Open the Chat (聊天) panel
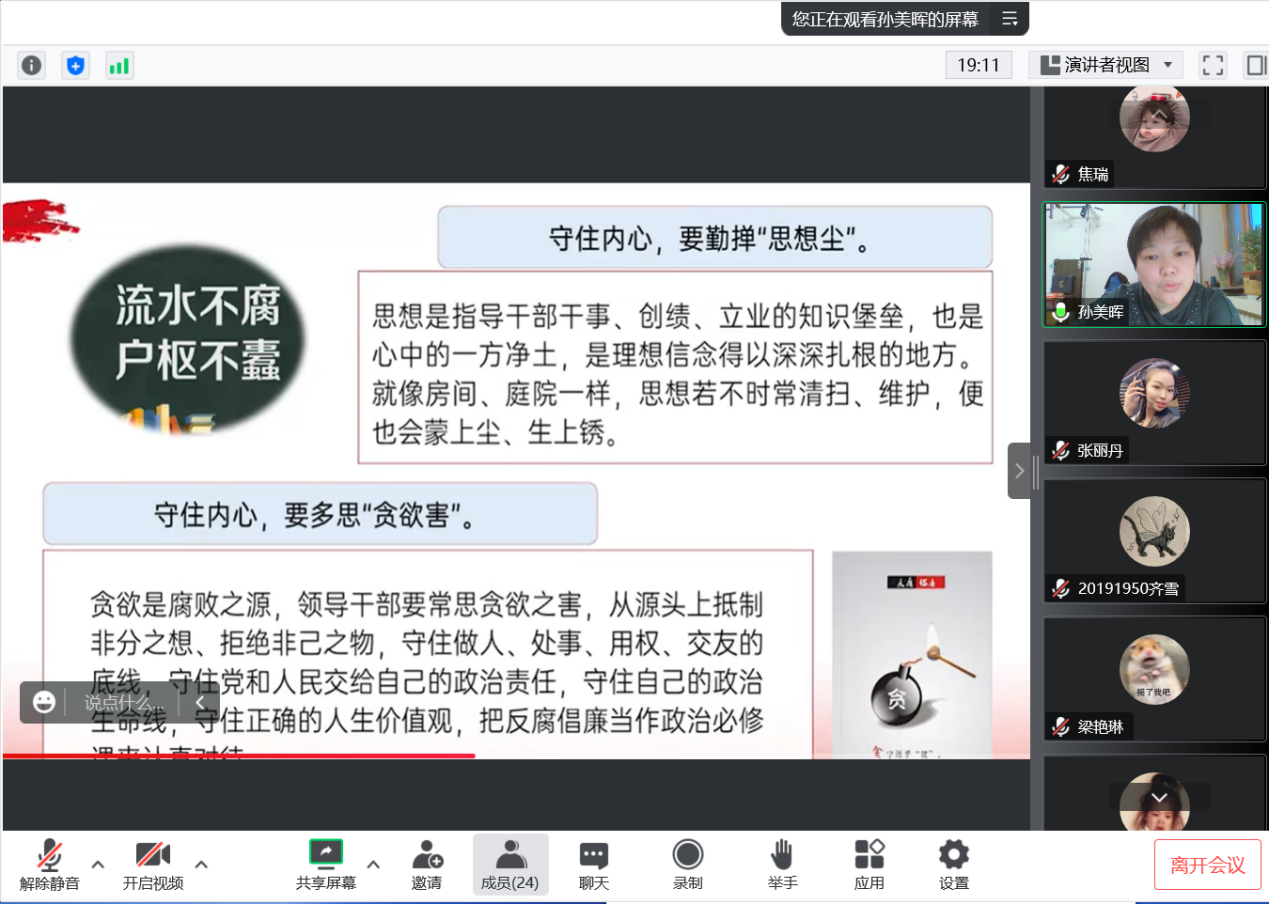The image size is (1269, 904). tap(594, 865)
